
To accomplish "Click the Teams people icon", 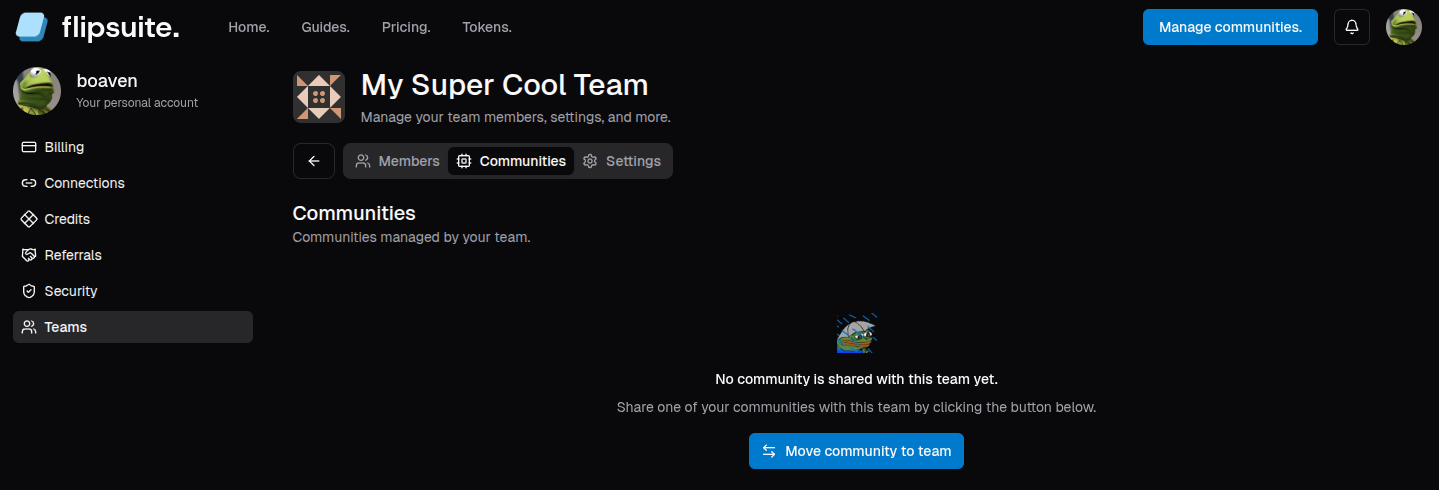I will 29,327.
